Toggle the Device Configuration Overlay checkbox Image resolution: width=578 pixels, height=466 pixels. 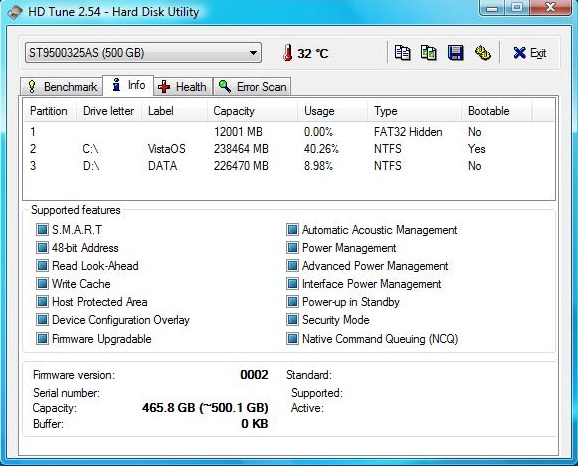[x=42, y=319]
